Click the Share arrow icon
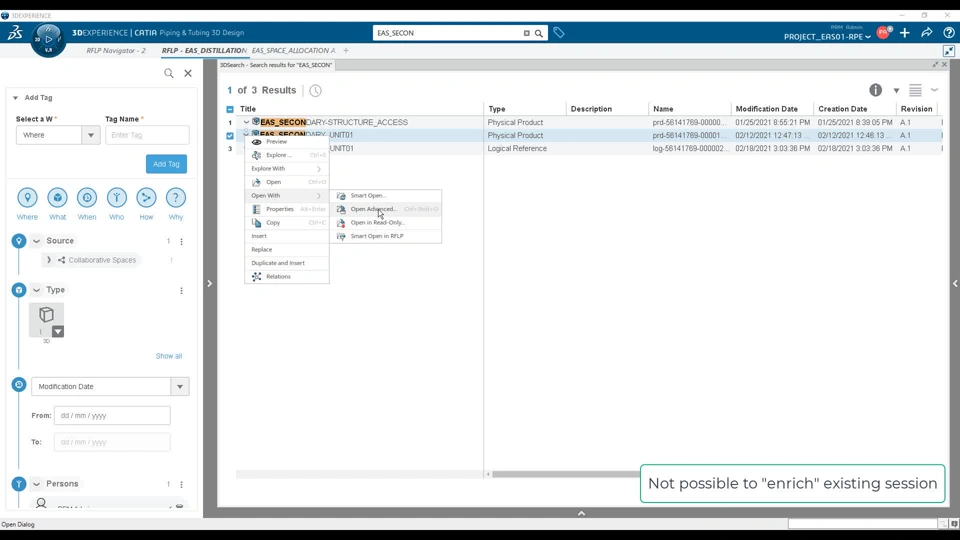This screenshot has height=540, width=960. (927, 33)
